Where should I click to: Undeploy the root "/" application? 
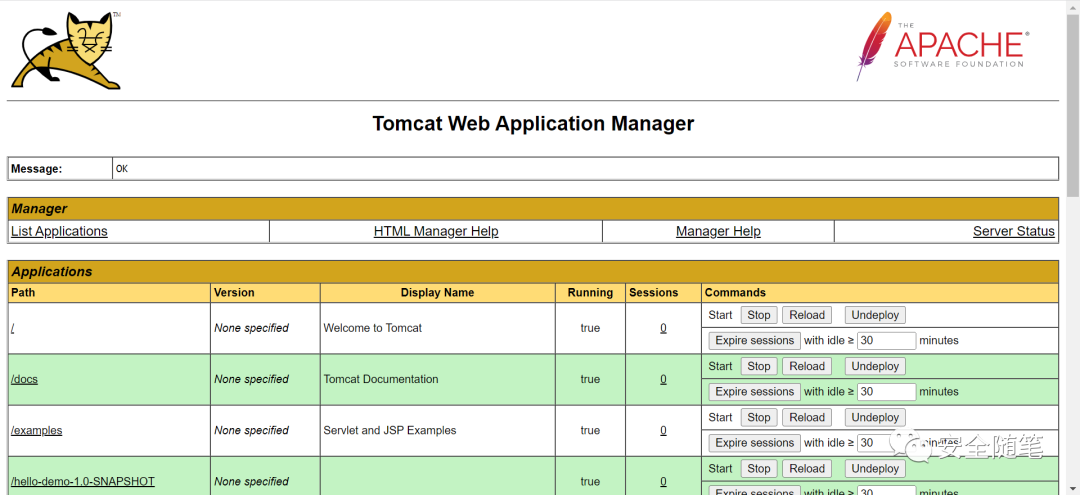[875, 315]
